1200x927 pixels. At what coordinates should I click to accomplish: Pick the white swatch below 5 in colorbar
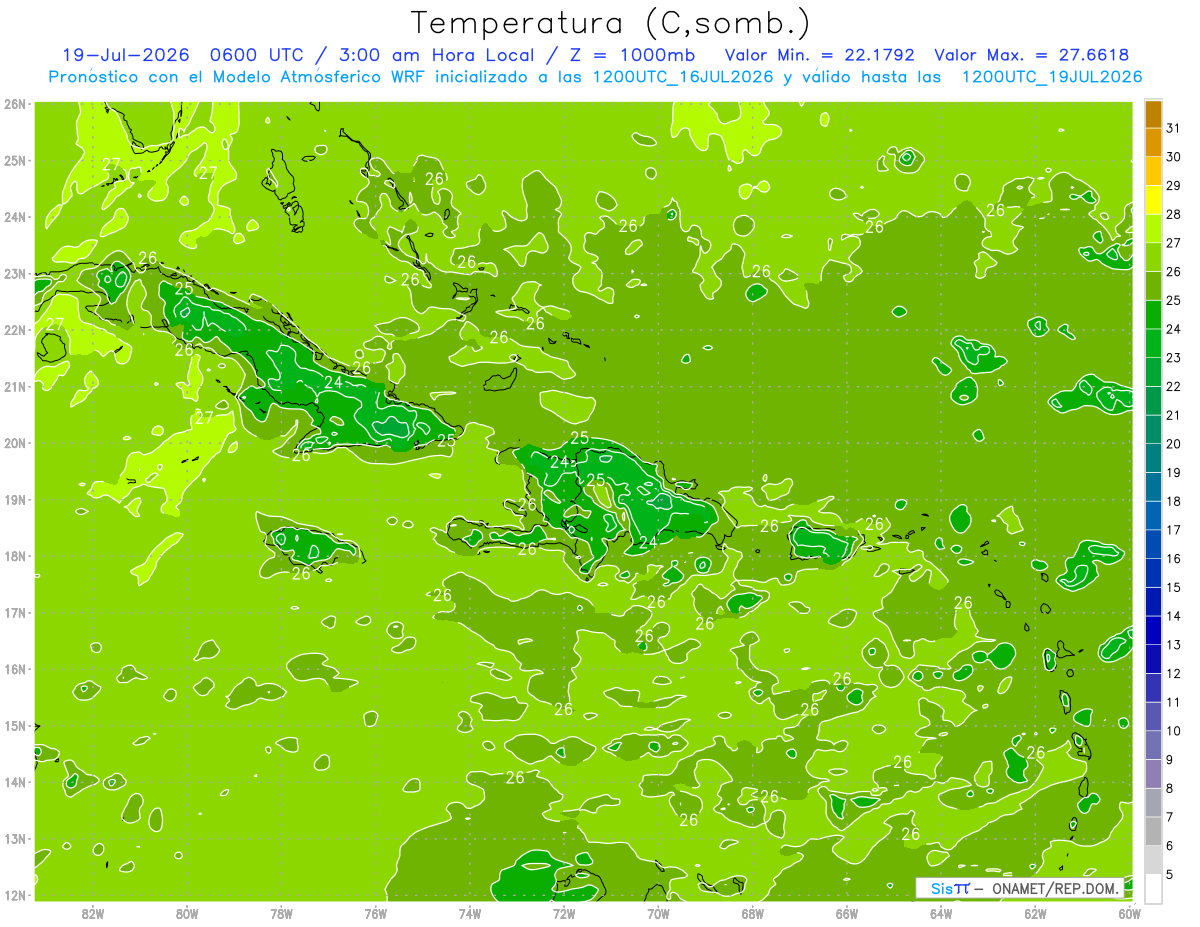(1153, 888)
